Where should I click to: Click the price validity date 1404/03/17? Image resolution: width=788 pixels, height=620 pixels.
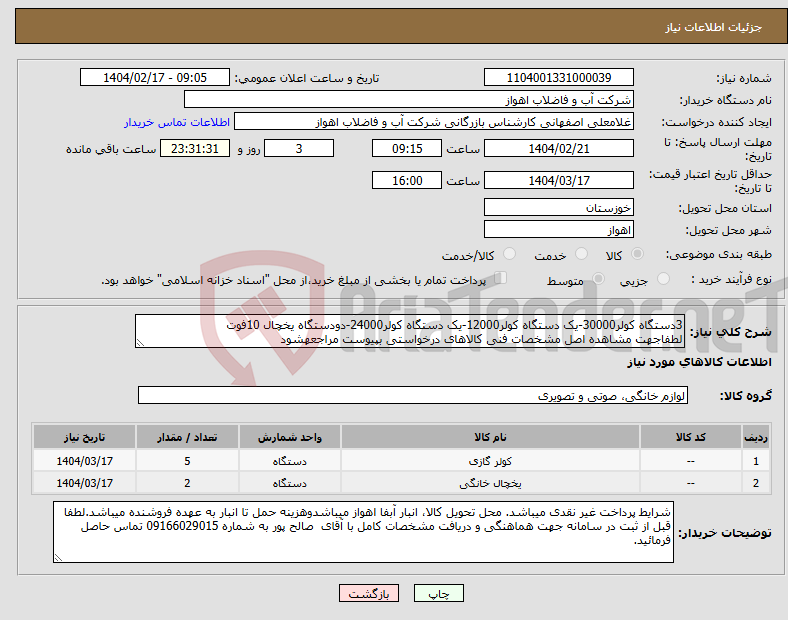(558, 180)
